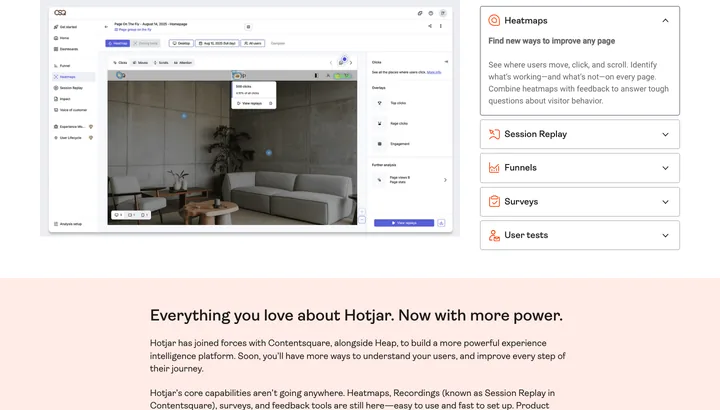Select the blue Heatmap mode button
Screen dimensions: 720x410
[x=118, y=43]
